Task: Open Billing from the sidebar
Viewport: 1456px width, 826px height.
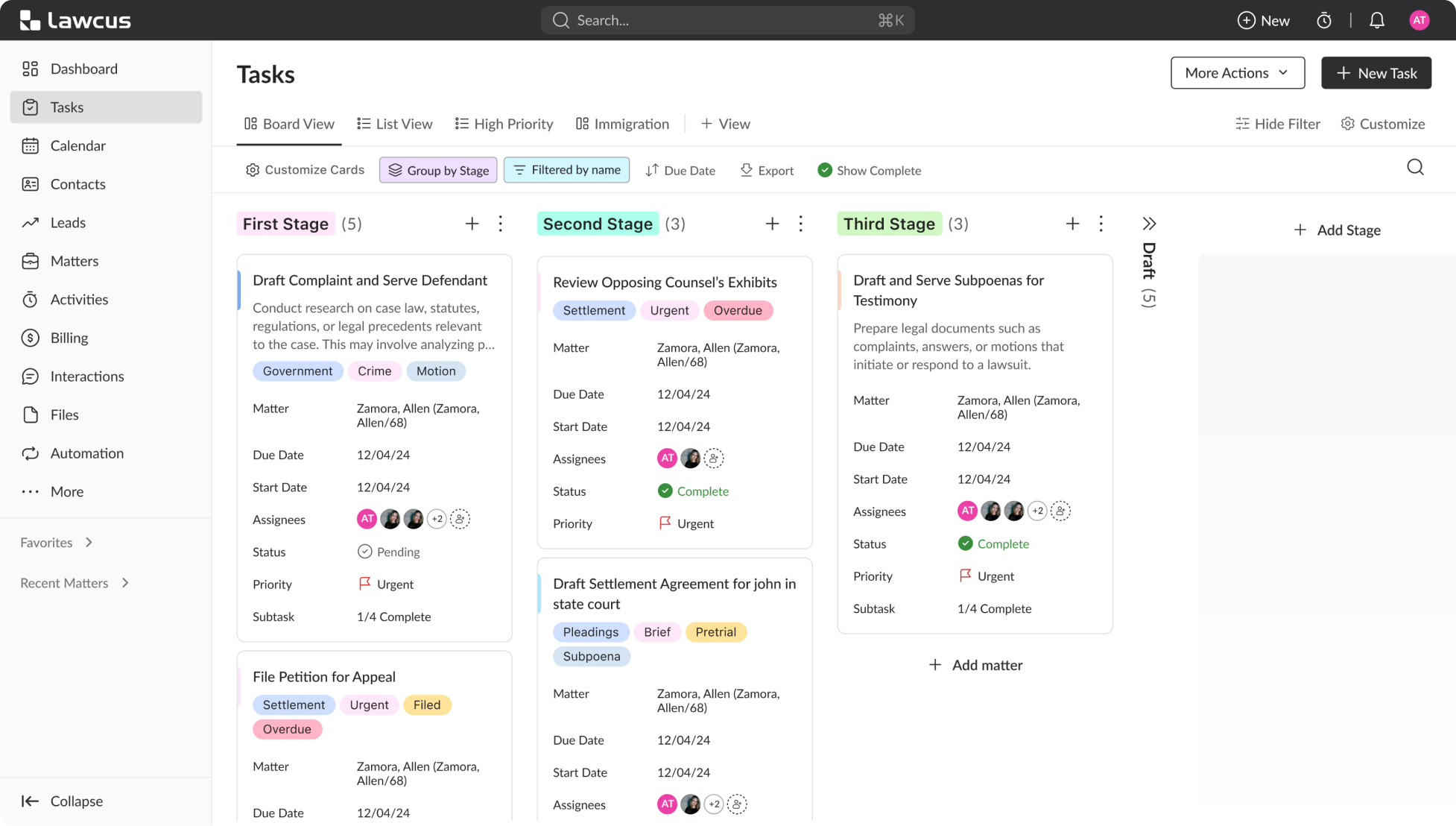Action: coord(69,338)
